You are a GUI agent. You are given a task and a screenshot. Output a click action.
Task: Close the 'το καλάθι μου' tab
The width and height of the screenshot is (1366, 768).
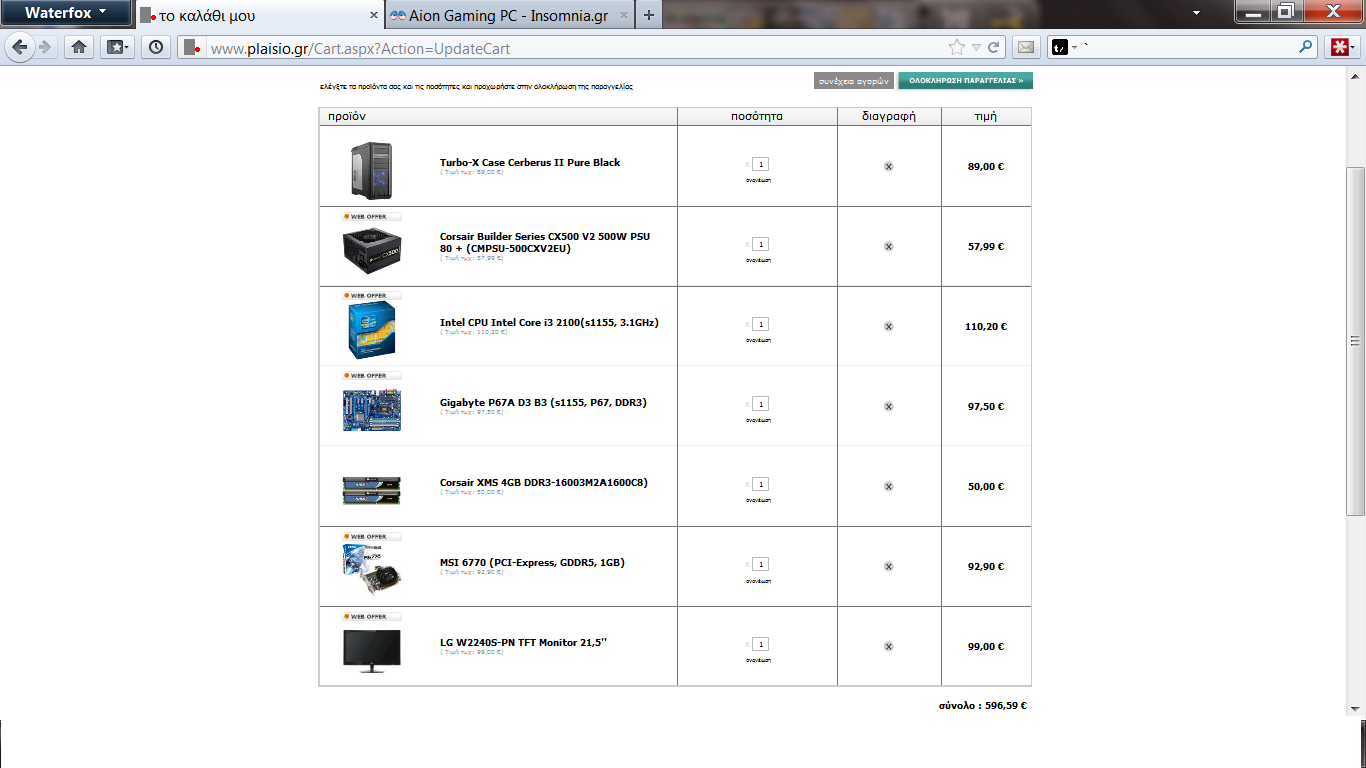click(373, 16)
